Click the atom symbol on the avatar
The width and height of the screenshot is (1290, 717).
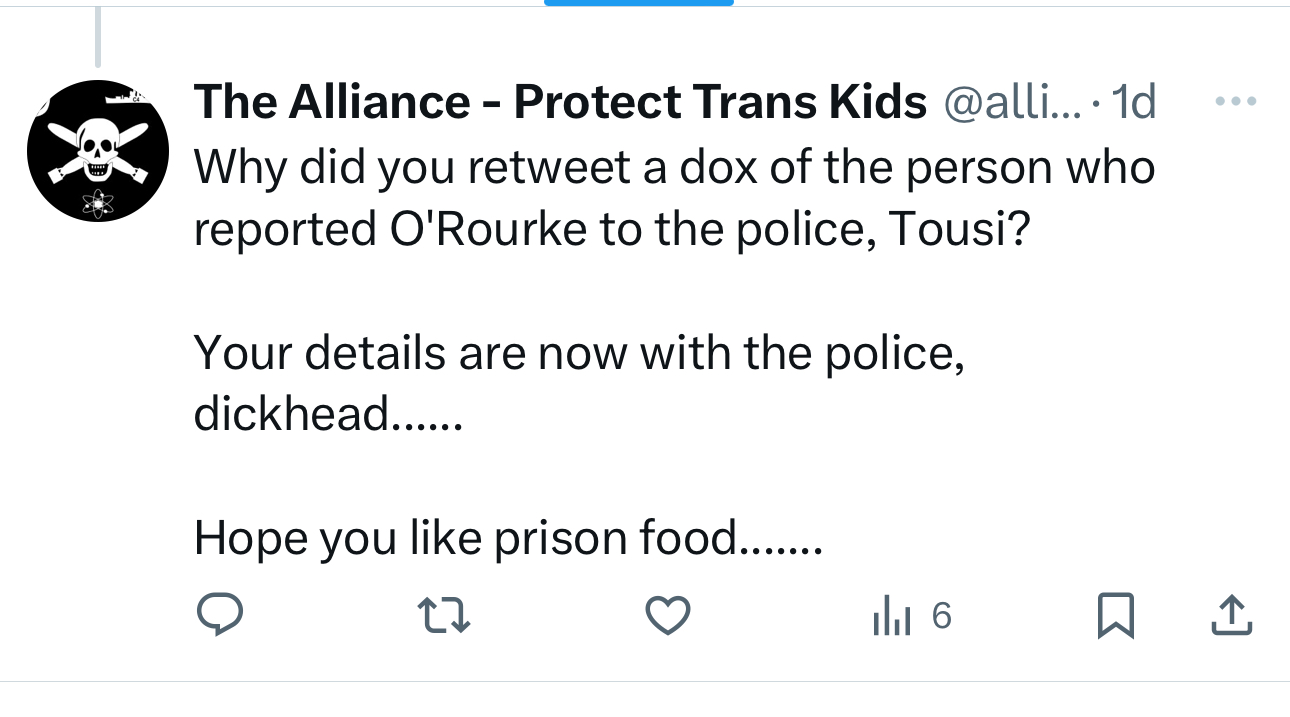[98, 204]
